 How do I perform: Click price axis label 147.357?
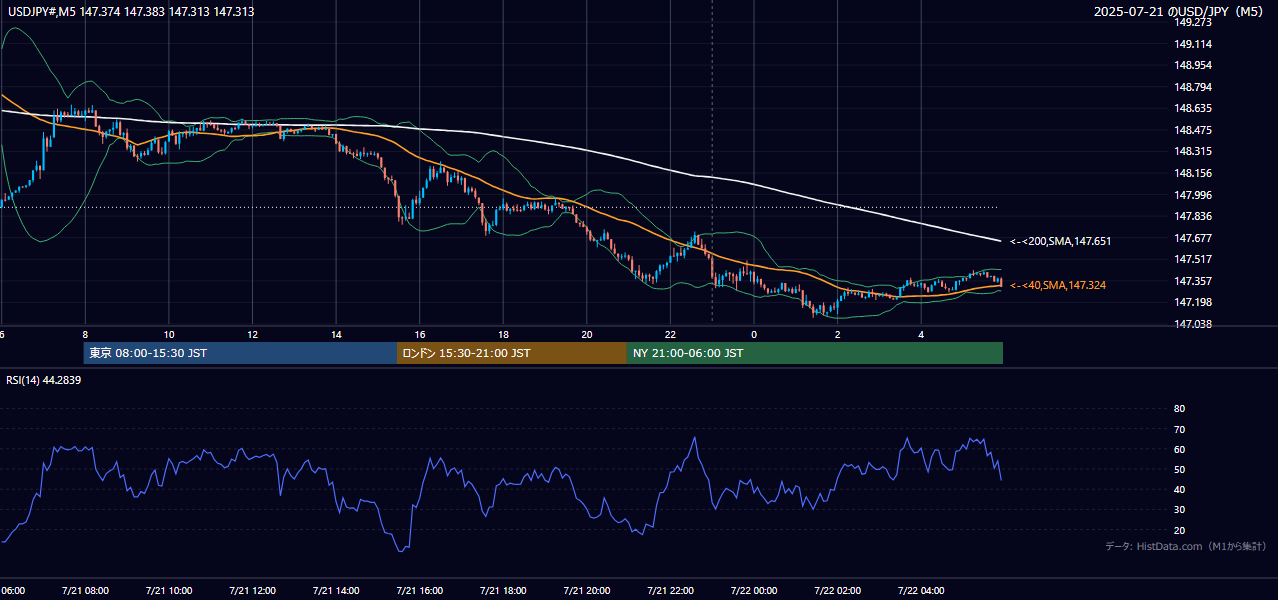coord(1193,281)
